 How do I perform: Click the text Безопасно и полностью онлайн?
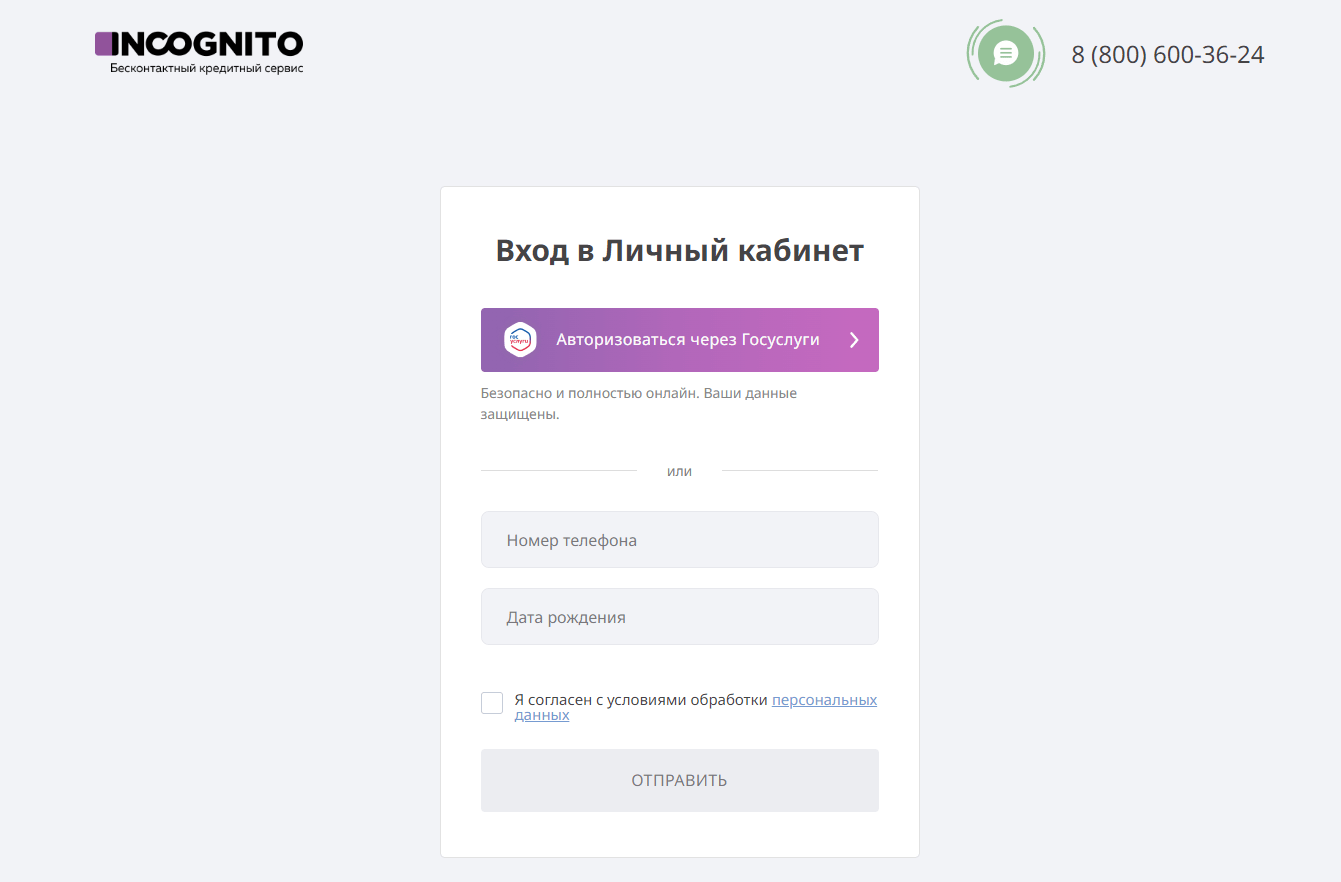pyautogui.click(x=590, y=393)
